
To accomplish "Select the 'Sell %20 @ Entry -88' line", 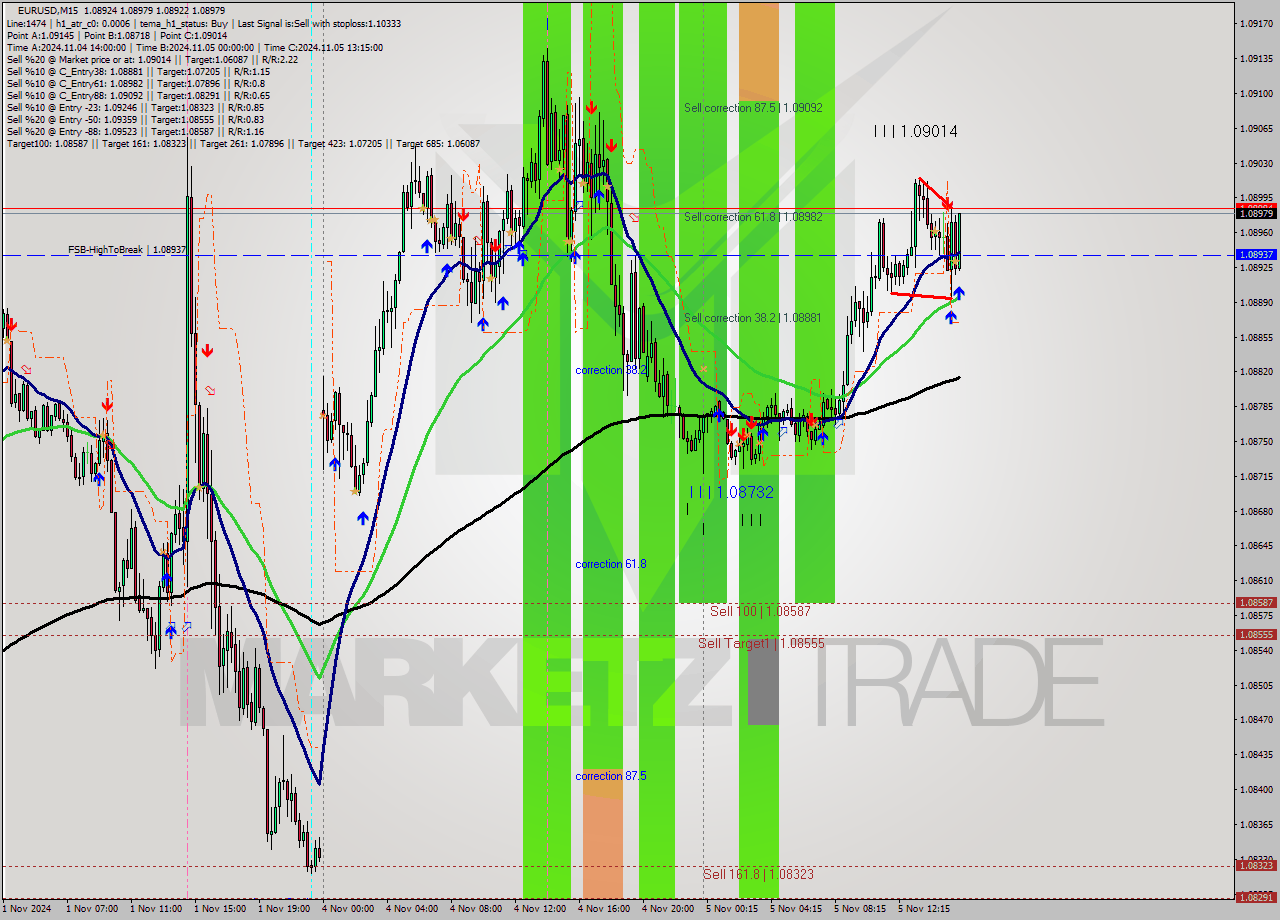I will click(x=135, y=131).
